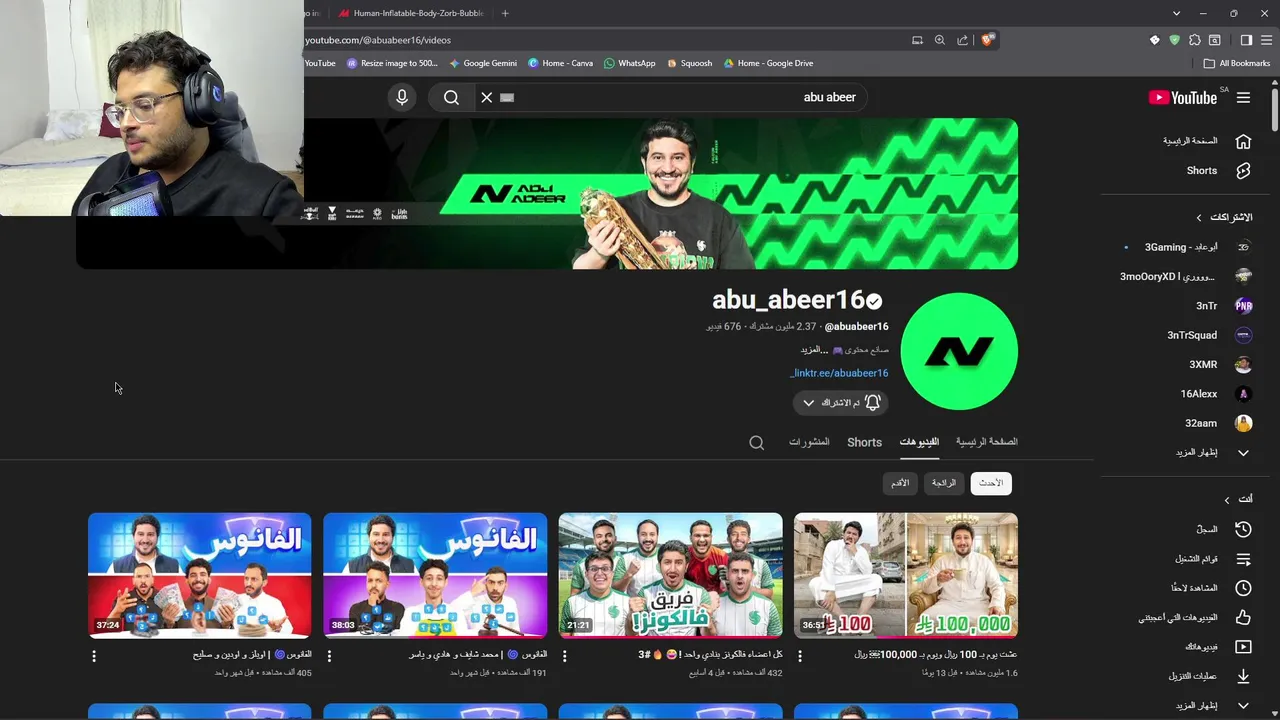Image resolution: width=1280 pixels, height=720 pixels.
Task: Open the Playlists icon in sidebar
Action: coord(1243,559)
